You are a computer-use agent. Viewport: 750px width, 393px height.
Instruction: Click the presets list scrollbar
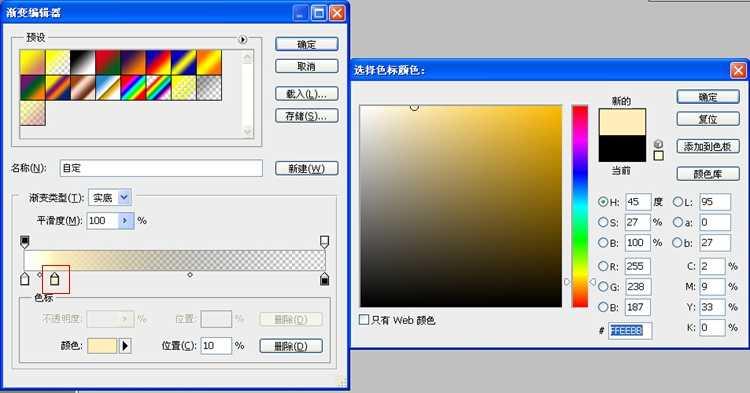click(x=247, y=95)
